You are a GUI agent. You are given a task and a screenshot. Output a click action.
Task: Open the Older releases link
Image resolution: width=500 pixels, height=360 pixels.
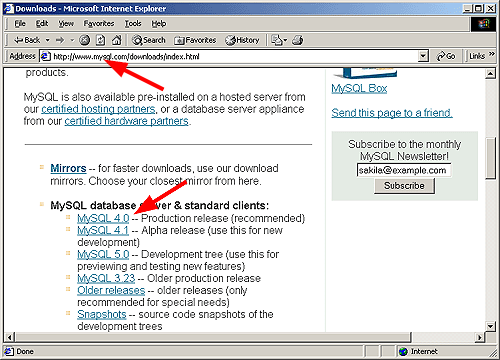click(x=111, y=290)
